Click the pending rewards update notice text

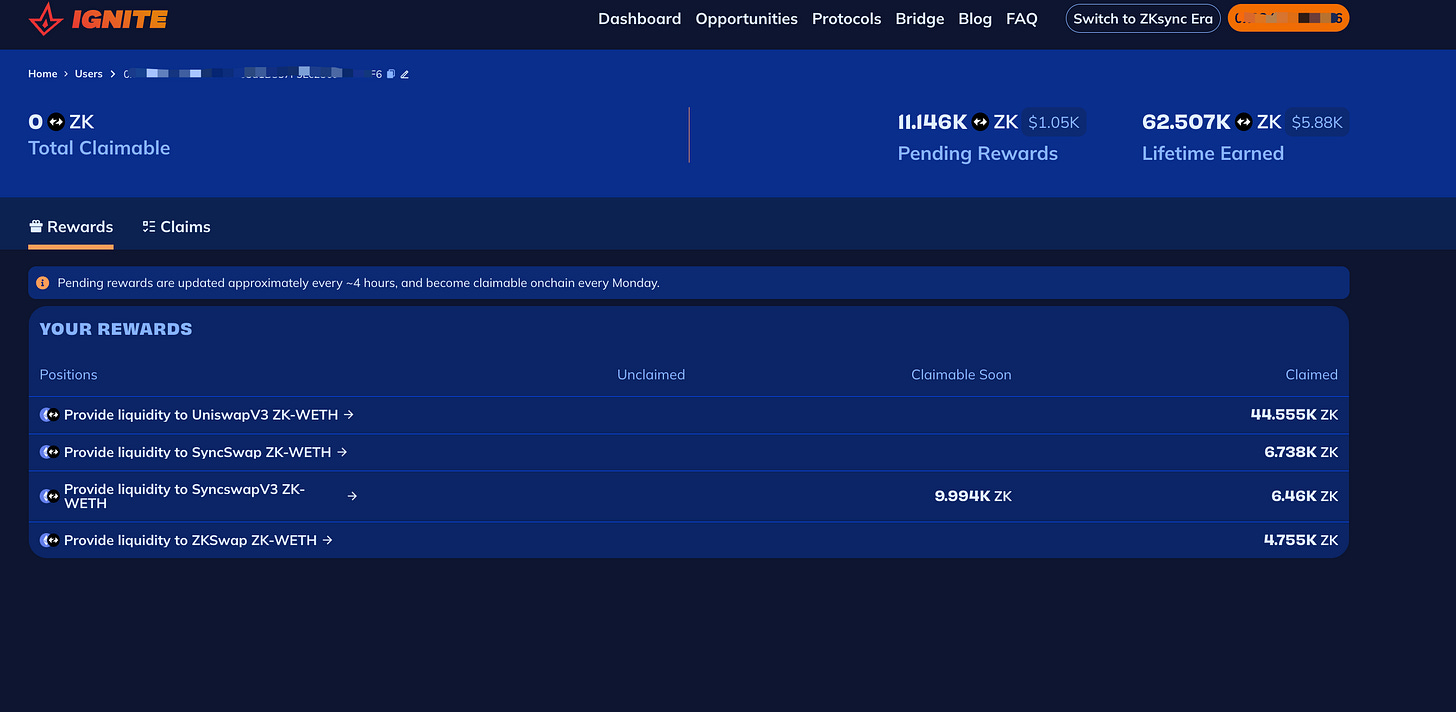tap(358, 283)
